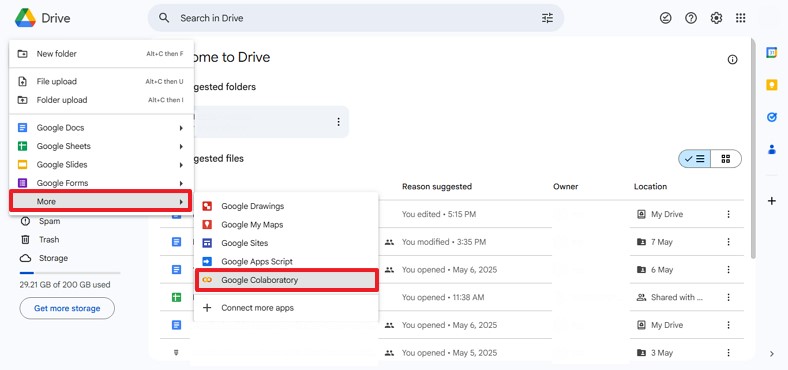Click 'You modified • 3:35 PM' cell

coord(444,242)
